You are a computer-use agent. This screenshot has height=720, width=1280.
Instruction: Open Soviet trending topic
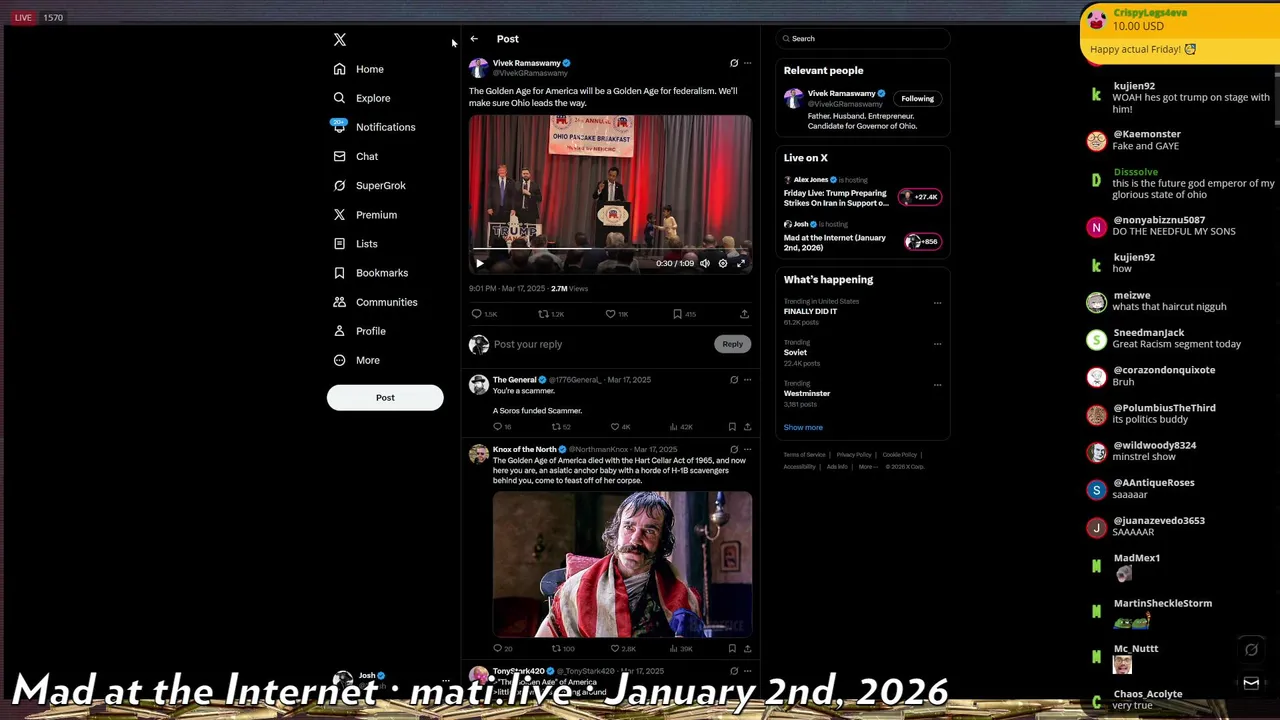pos(796,353)
